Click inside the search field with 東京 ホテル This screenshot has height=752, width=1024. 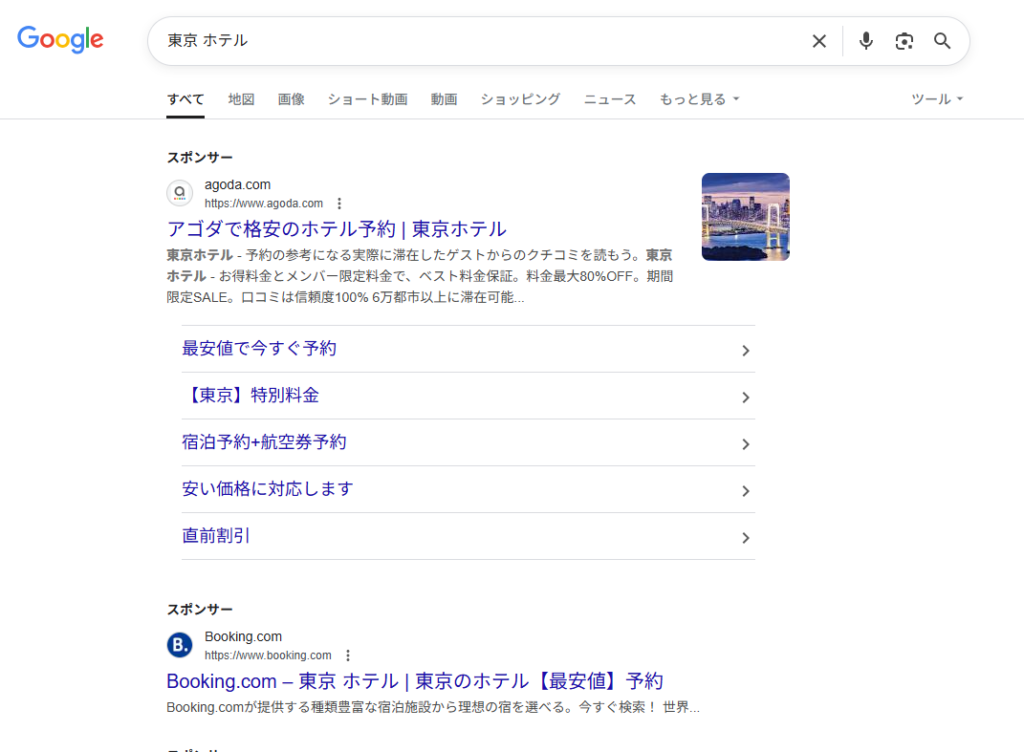tap(483, 41)
